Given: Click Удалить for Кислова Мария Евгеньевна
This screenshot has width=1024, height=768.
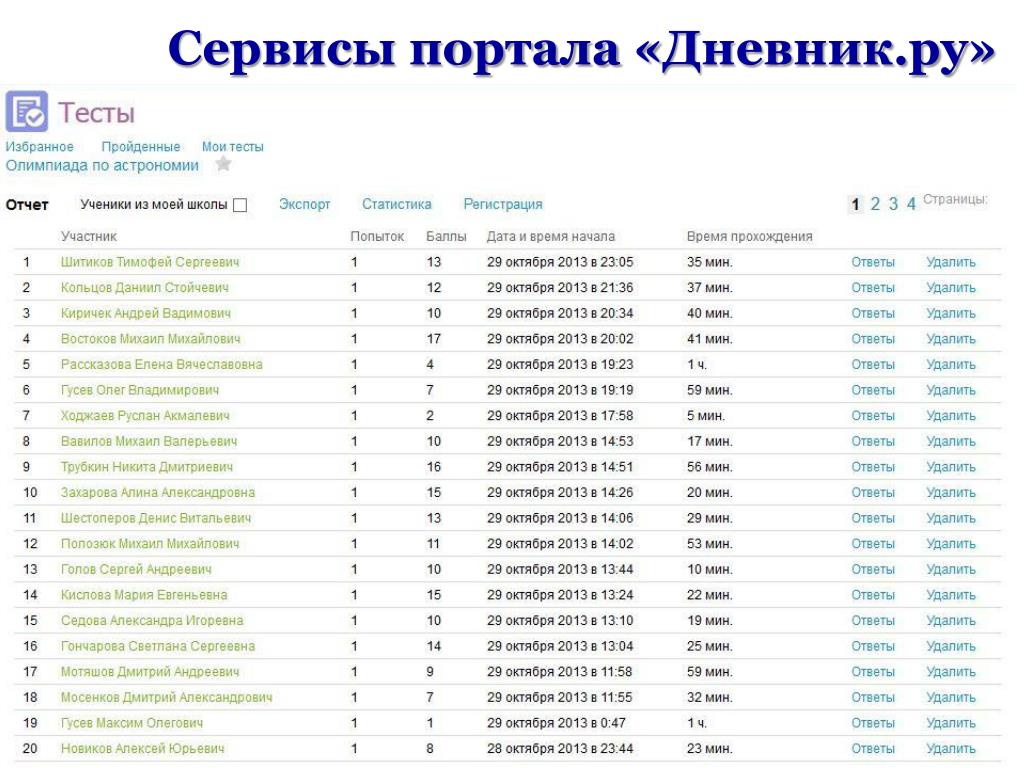Looking at the screenshot, I should pyautogui.click(x=951, y=595).
